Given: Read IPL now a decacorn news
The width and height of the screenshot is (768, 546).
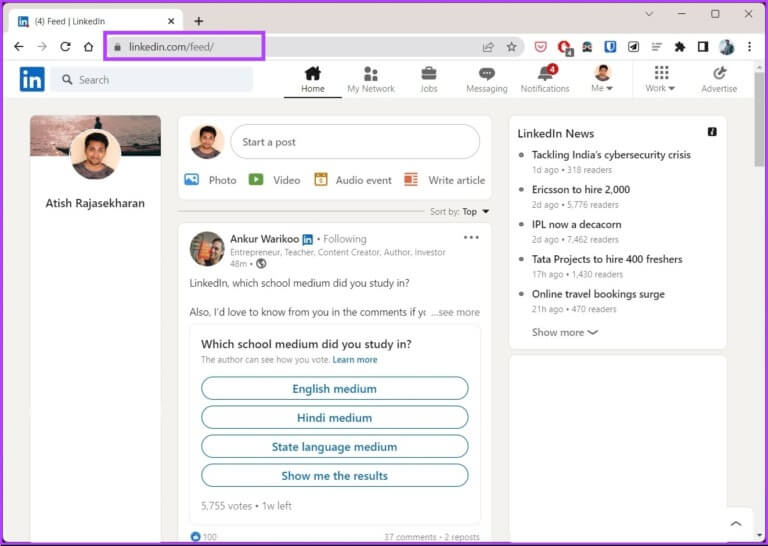Looking at the screenshot, I should pos(576,224).
